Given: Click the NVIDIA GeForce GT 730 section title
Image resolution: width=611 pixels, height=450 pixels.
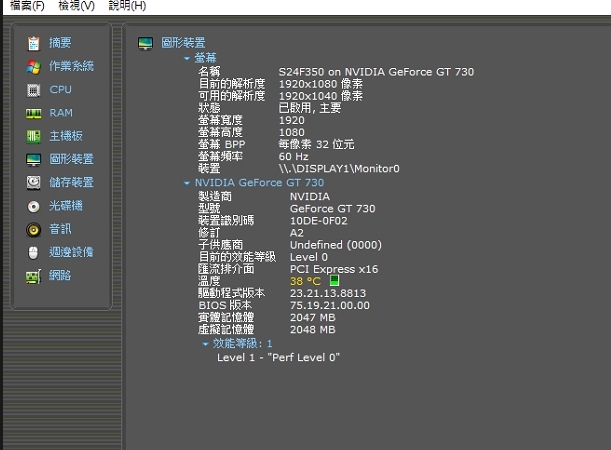Looking at the screenshot, I should point(259,183).
